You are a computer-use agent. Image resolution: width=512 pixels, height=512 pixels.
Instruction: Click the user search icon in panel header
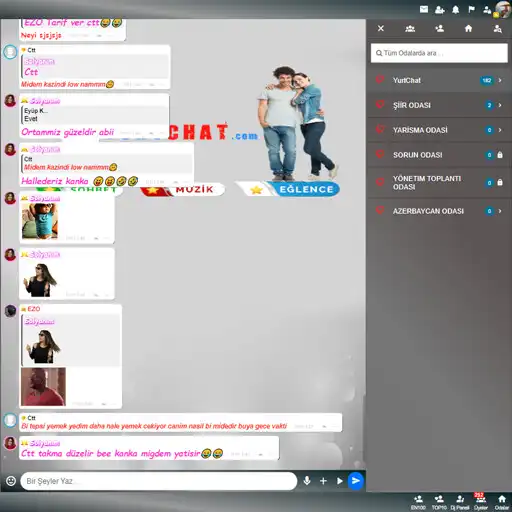[x=497, y=29]
